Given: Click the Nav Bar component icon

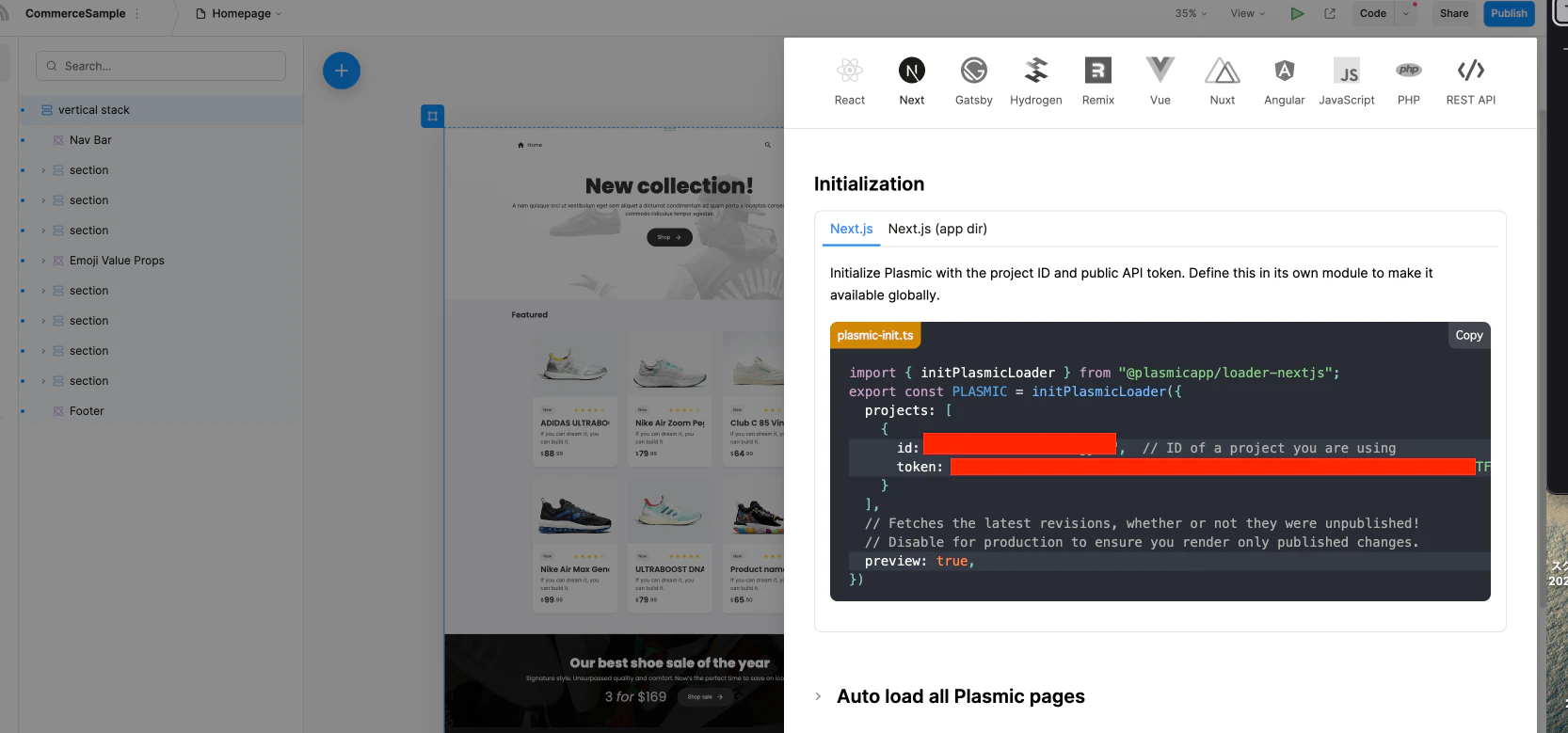Looking at the screenshot, I should [58, 140].
